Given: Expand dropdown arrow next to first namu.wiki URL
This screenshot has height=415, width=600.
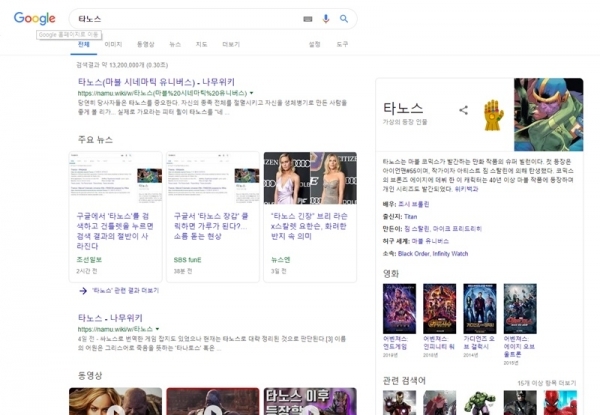Looking at the screenshot, I should click(251, 93).
